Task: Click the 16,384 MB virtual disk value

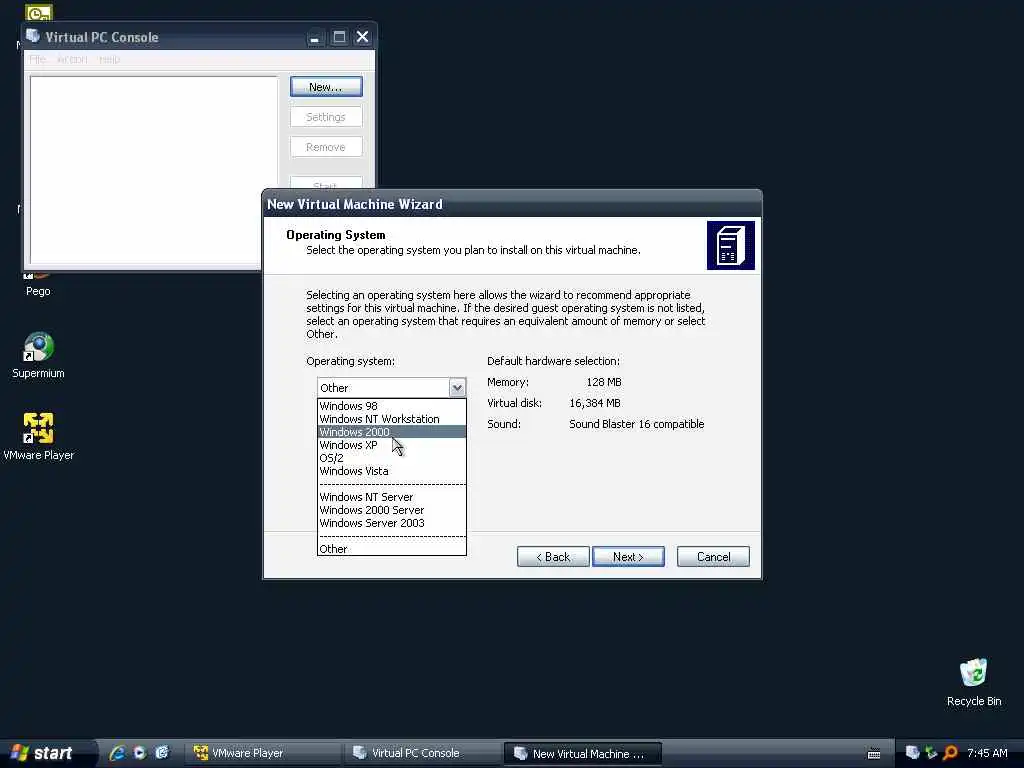Action: point(595,403)
